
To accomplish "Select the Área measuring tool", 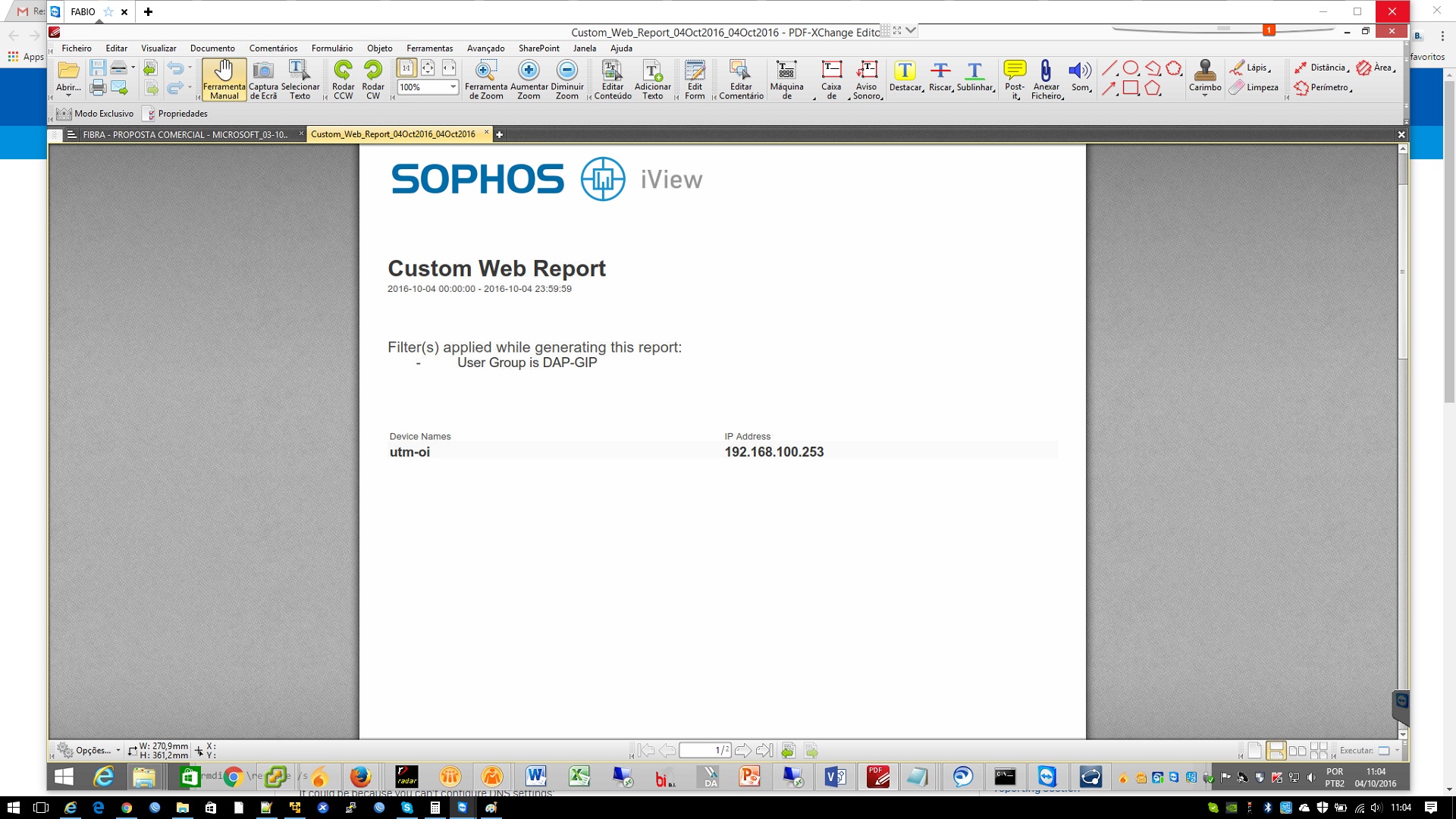I will click(x=1376, y=67).
